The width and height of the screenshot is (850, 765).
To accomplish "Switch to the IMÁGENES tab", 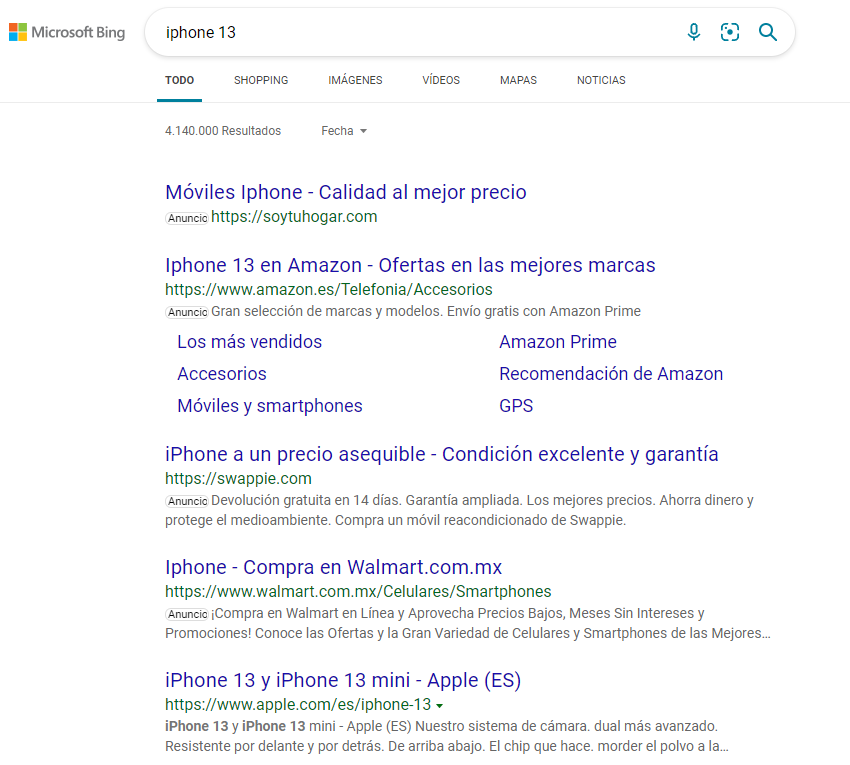I will [x=355, y=80].
